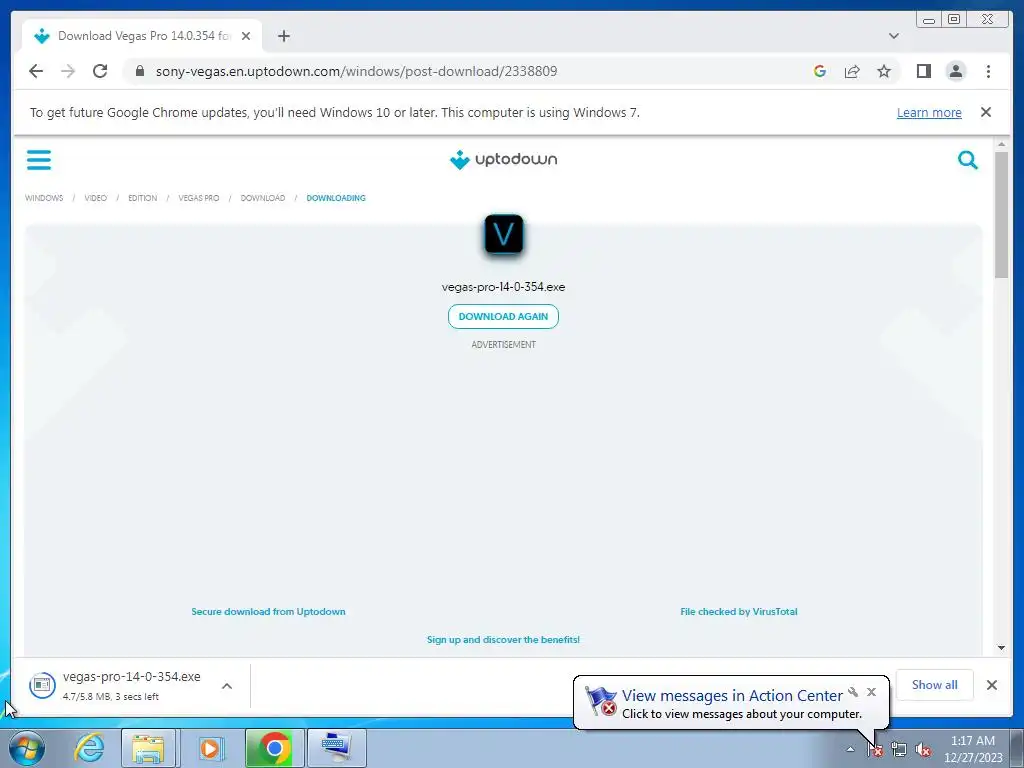This screenshot has width=1024, height=768.
Task: Click Sign up and discover the benefits
Action: 504,640
